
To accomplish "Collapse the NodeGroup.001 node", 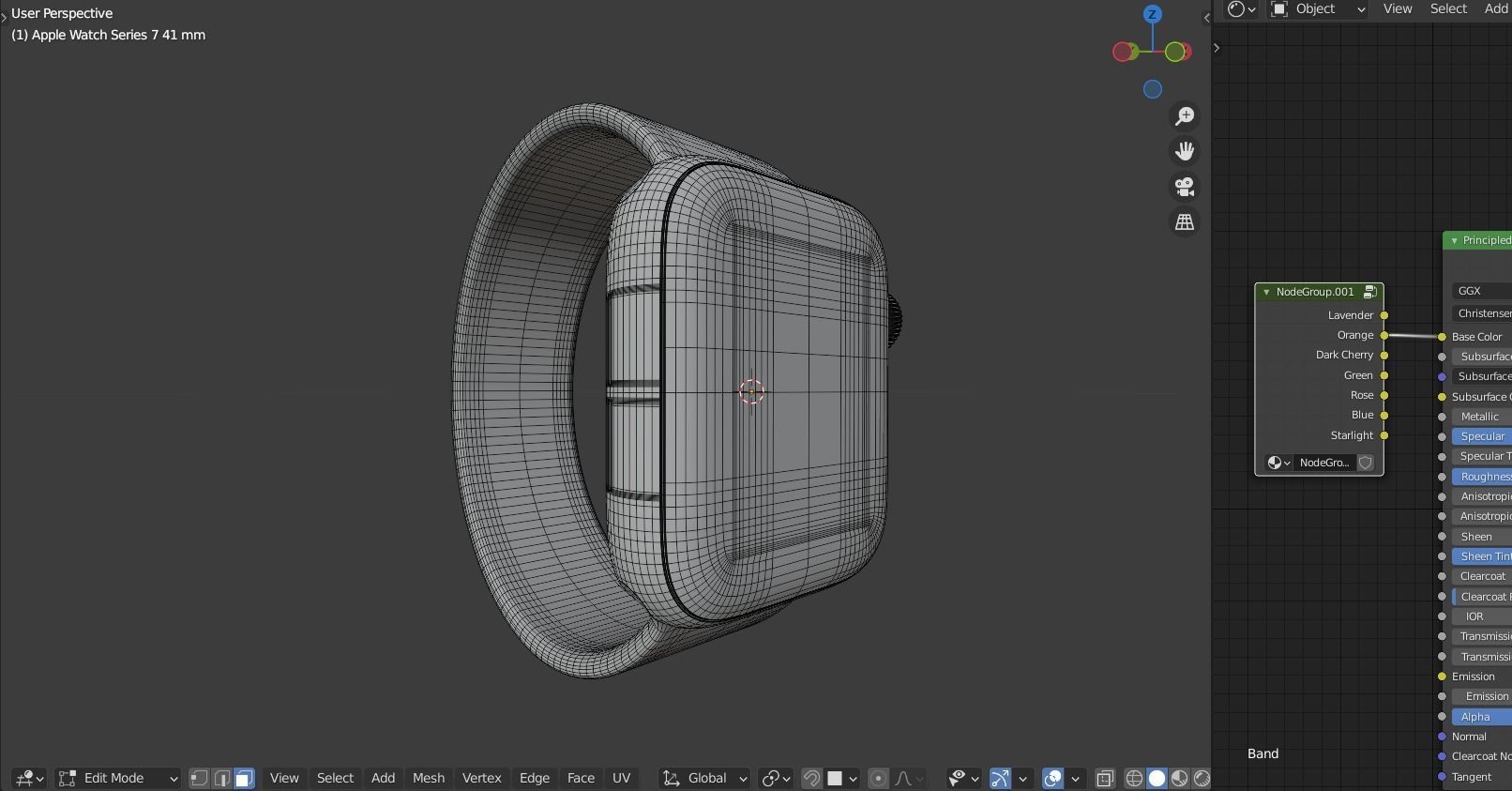I will [1266, 292].
